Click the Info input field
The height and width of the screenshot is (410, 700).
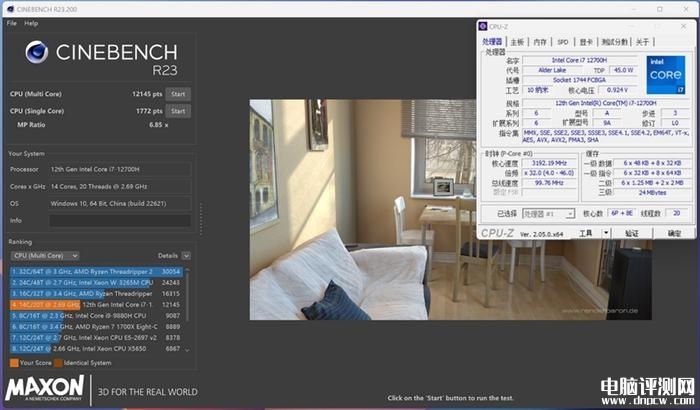point(120,221)
